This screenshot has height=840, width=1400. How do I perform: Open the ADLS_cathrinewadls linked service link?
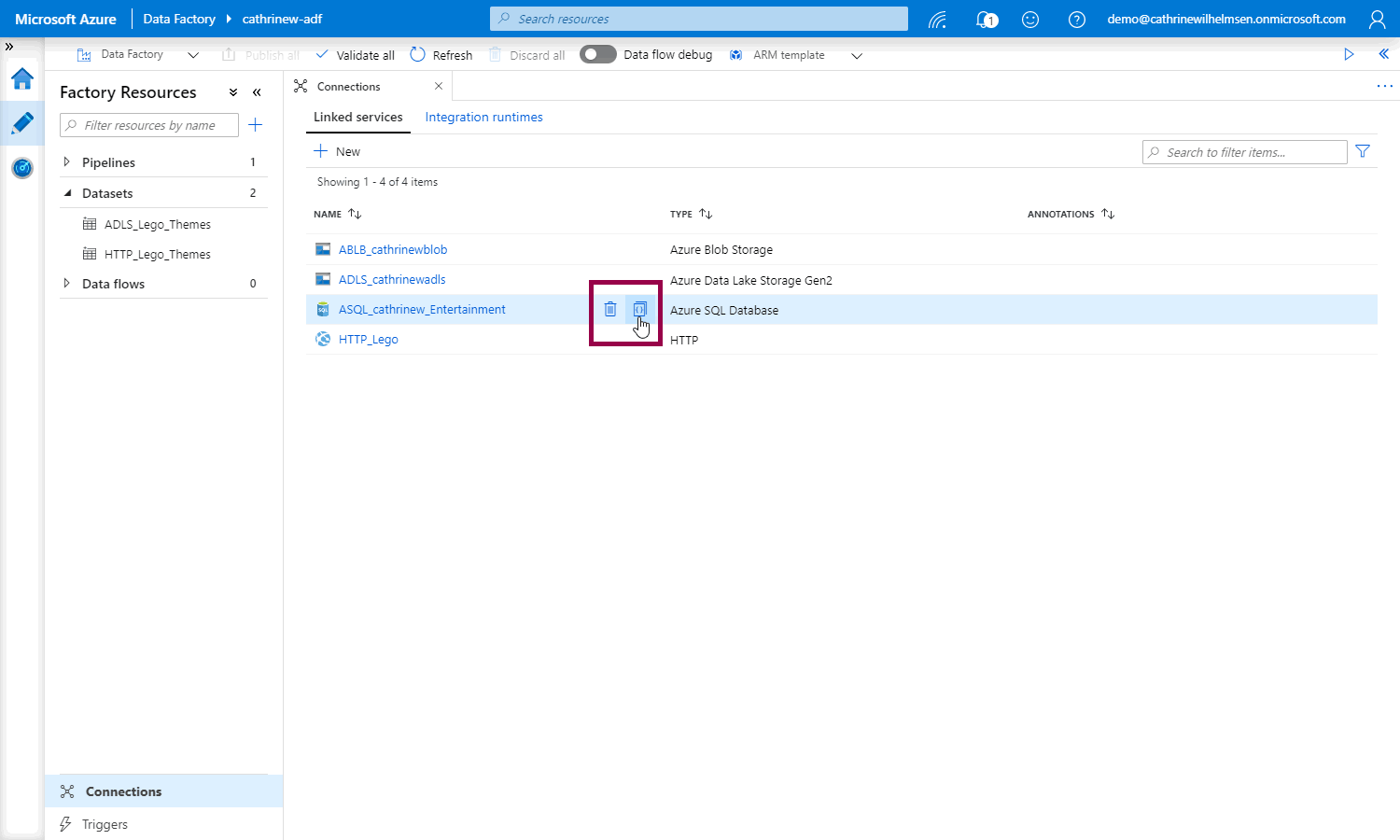tap(392, 279)
